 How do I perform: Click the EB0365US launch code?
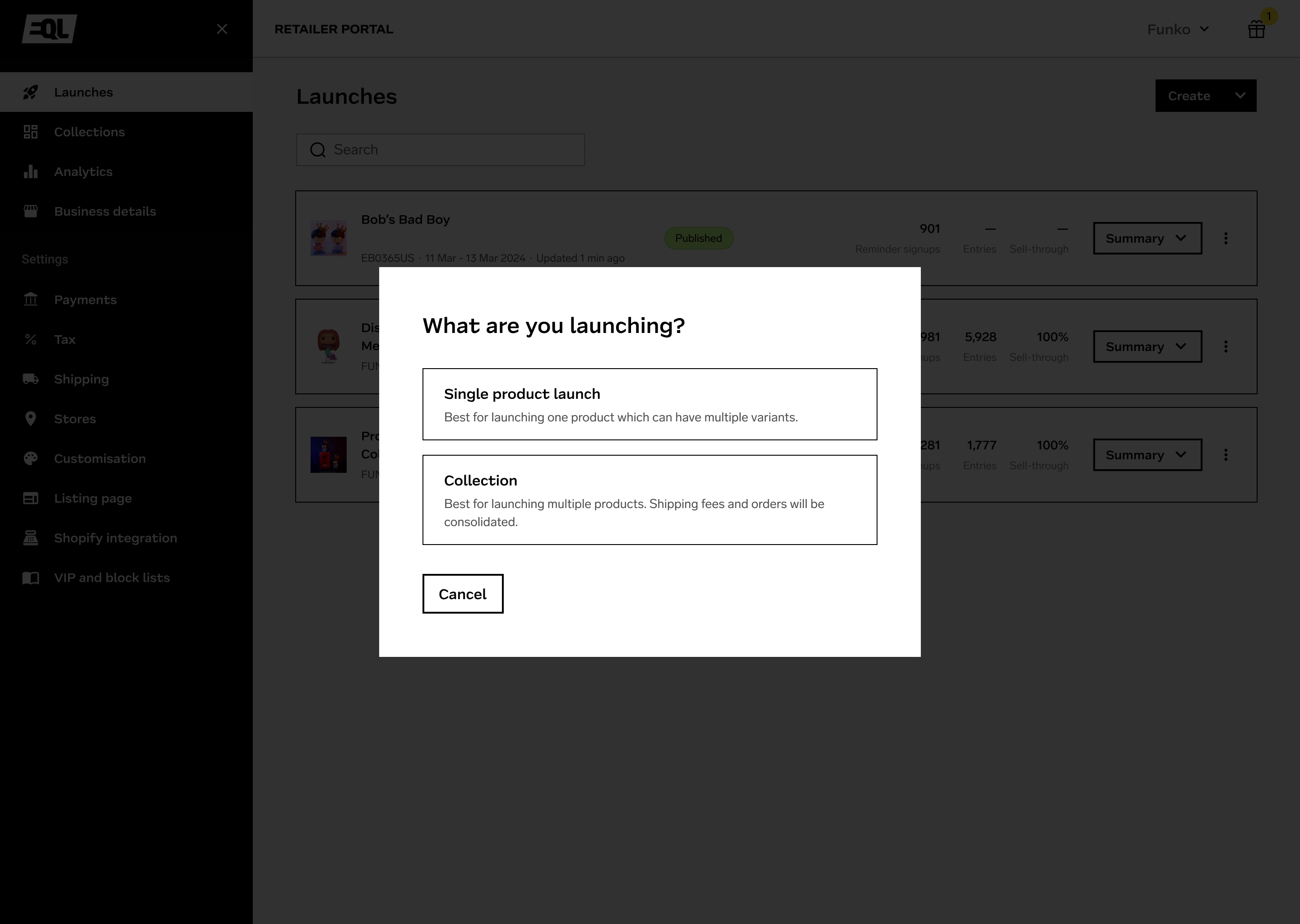(388, 258)
